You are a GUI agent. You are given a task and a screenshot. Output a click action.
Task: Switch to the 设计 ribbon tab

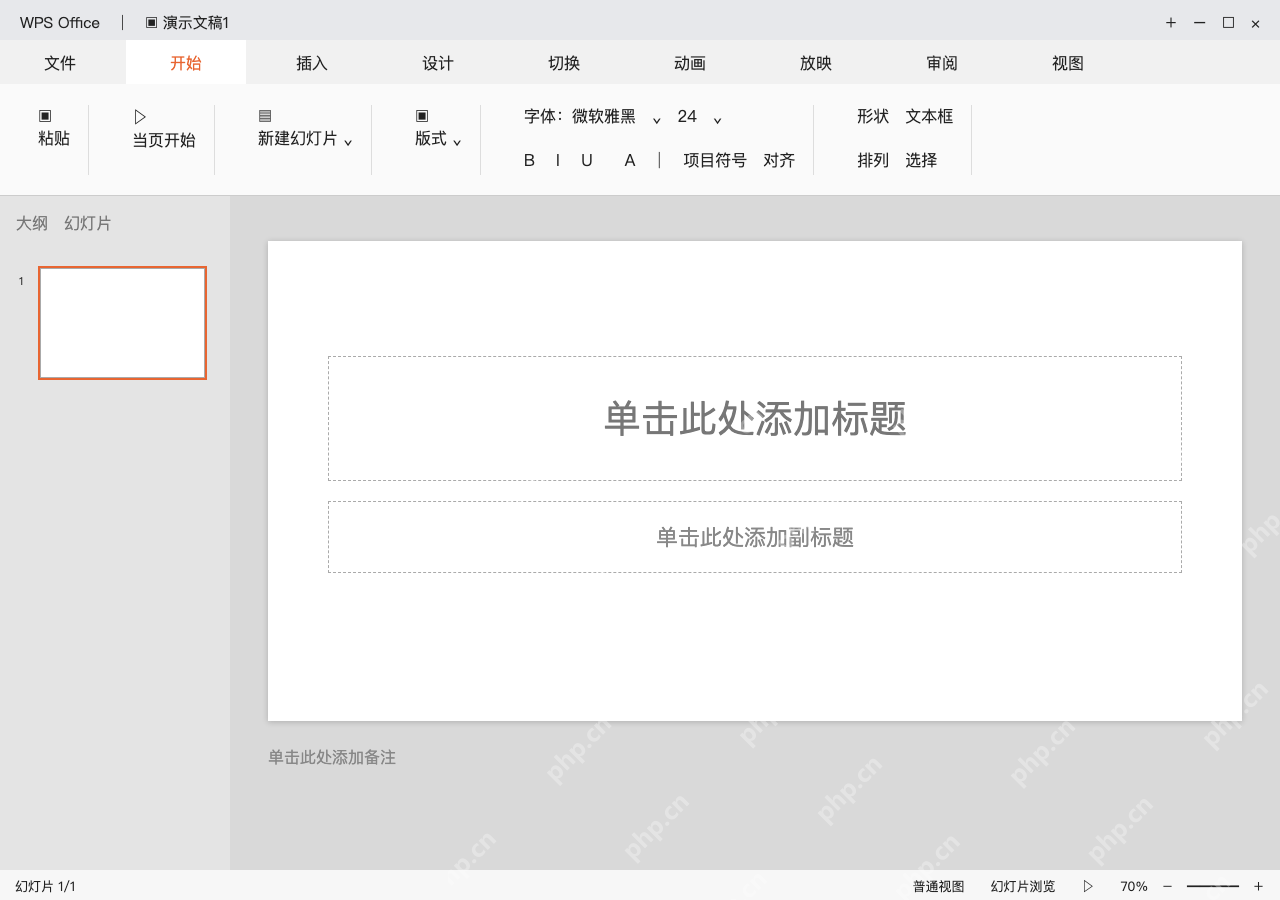click(438, 63)
